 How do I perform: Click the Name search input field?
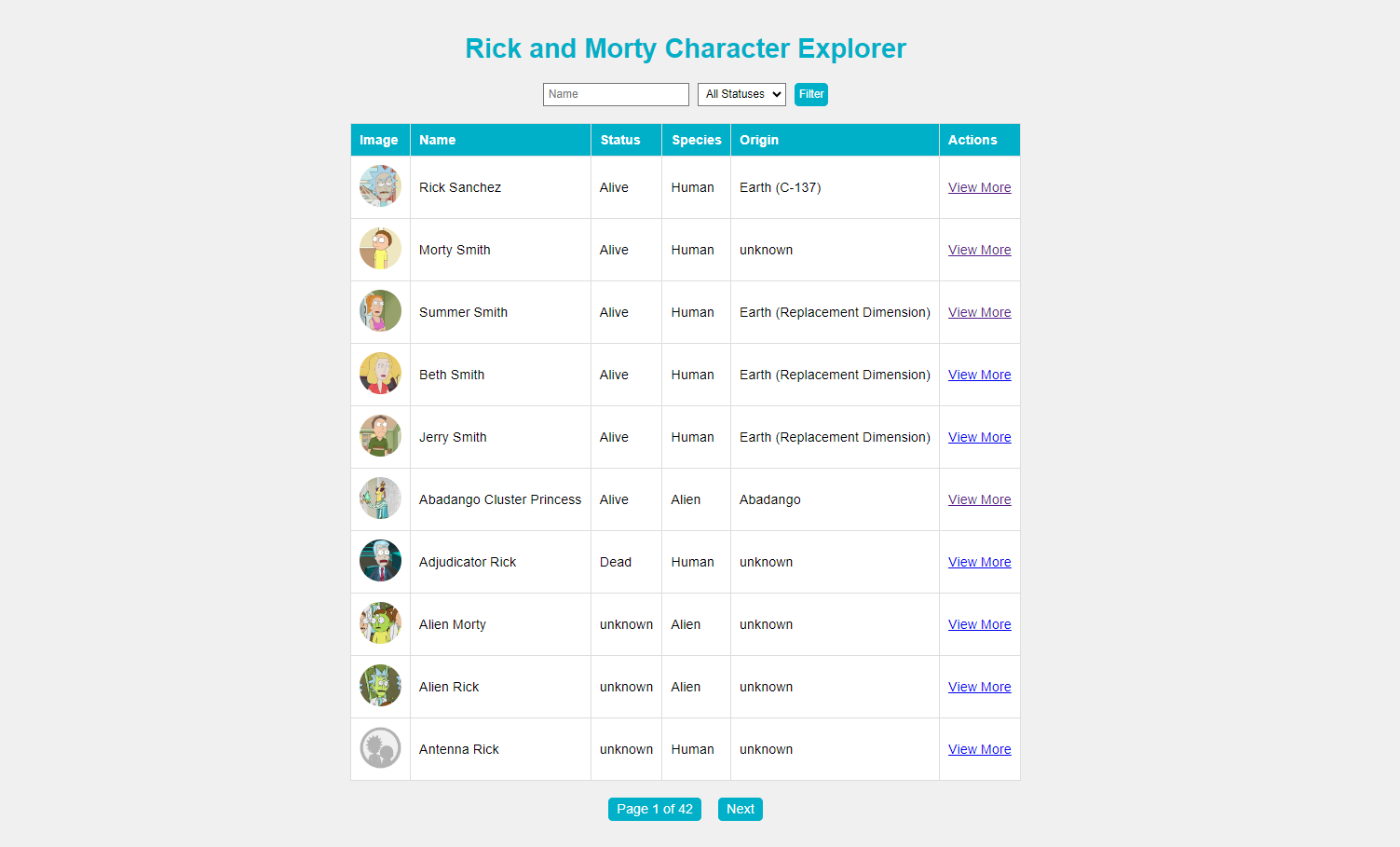[616, 94]
